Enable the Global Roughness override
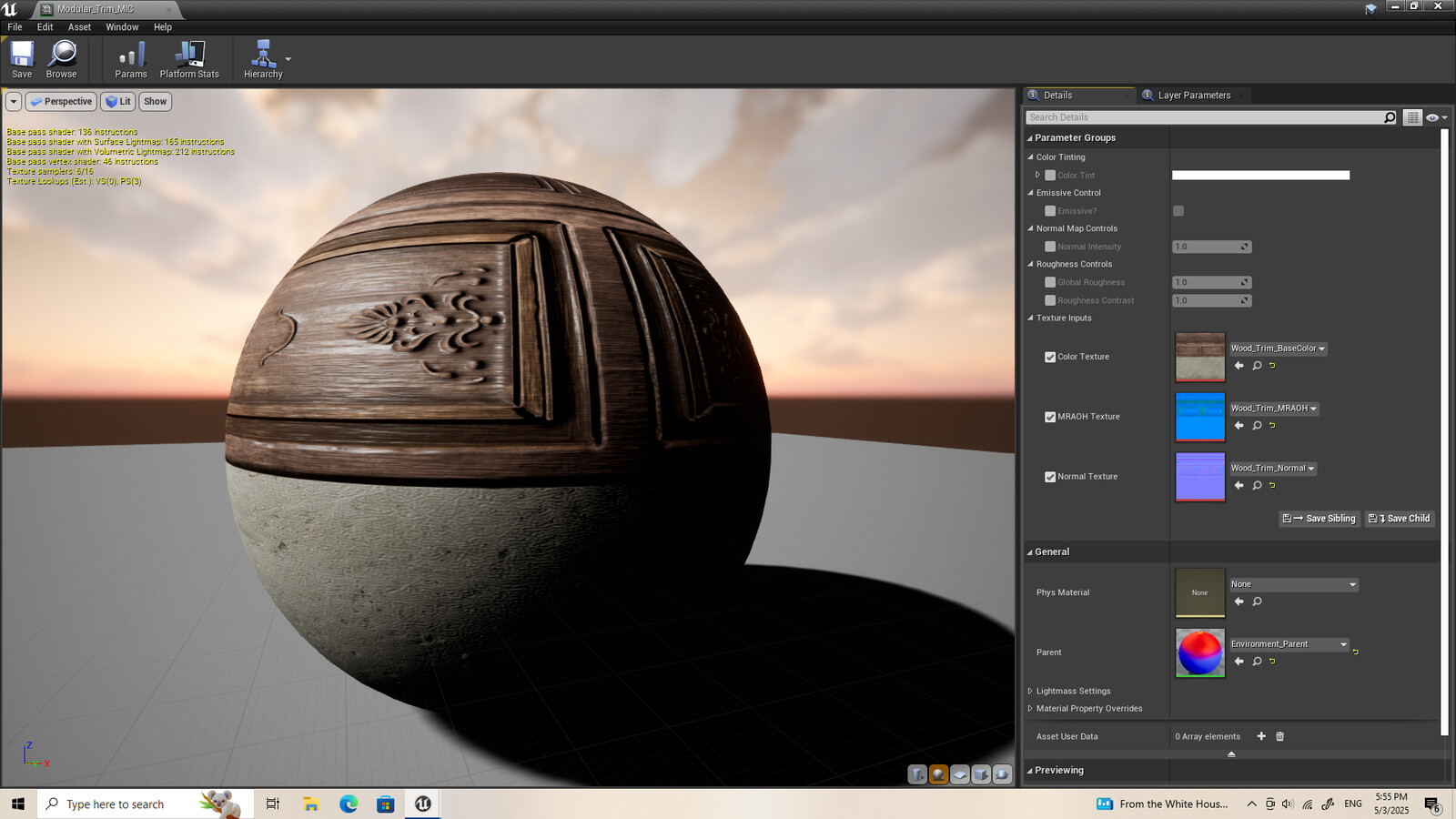 [x=1050, y=282]
